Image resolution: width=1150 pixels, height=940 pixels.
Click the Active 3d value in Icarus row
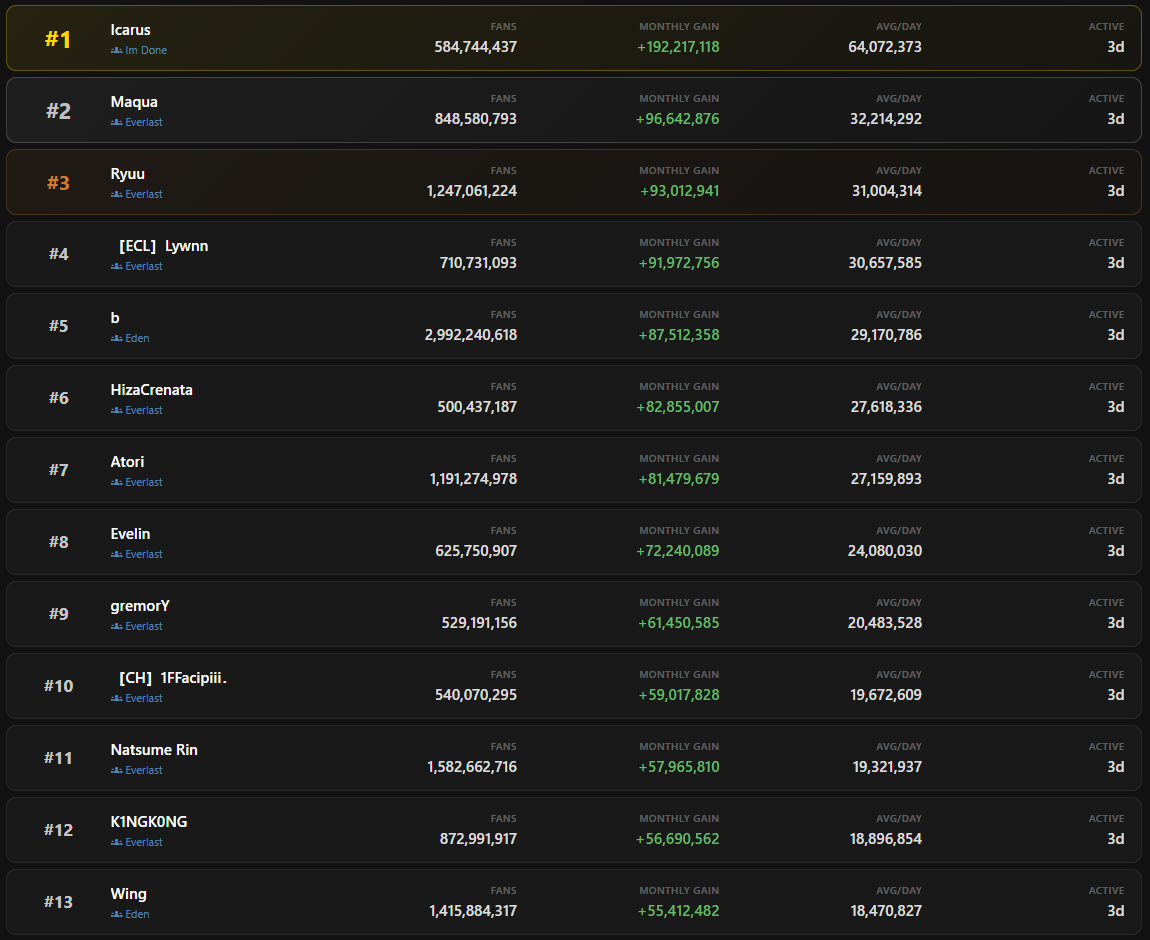pos(1116,47)
